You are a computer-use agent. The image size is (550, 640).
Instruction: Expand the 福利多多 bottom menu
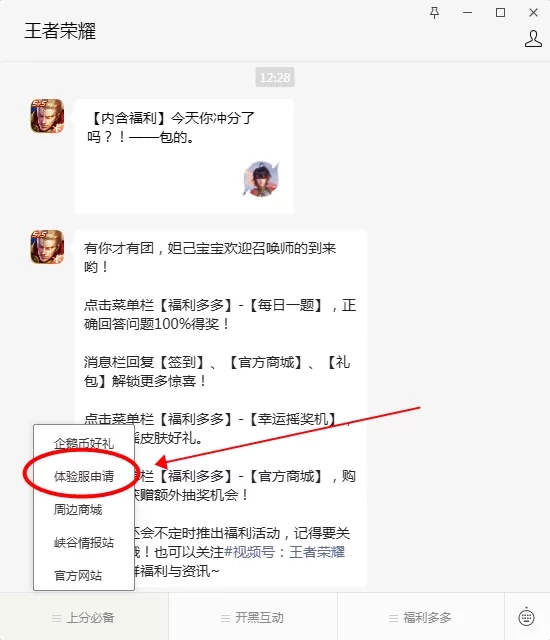421,618
